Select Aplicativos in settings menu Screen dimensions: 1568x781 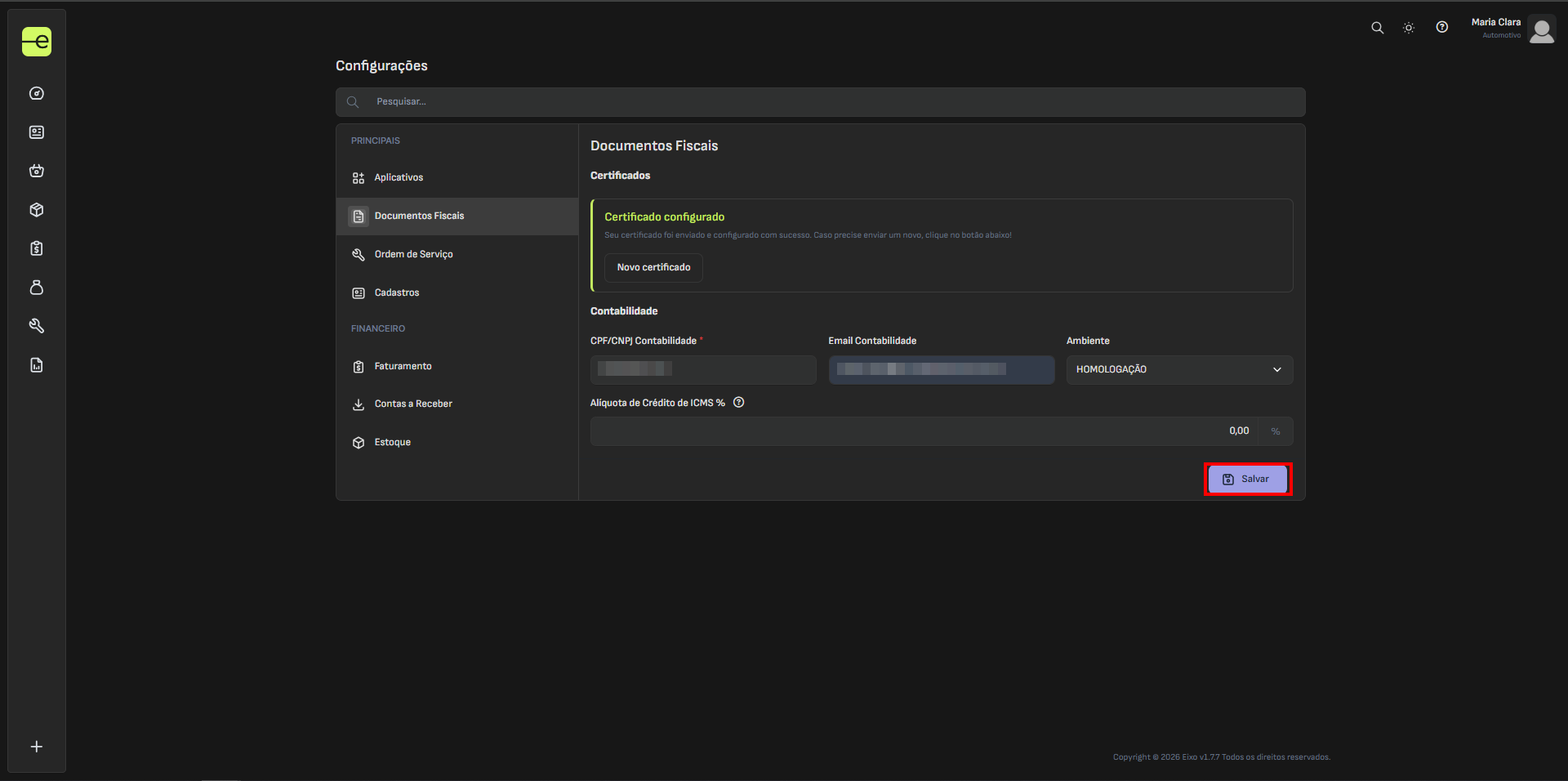click(399, 178)
